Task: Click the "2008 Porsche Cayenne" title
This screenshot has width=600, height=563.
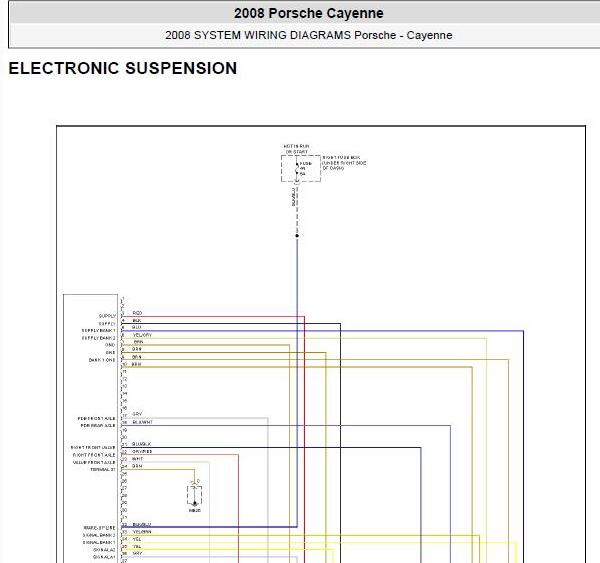Action: (308, 13)
